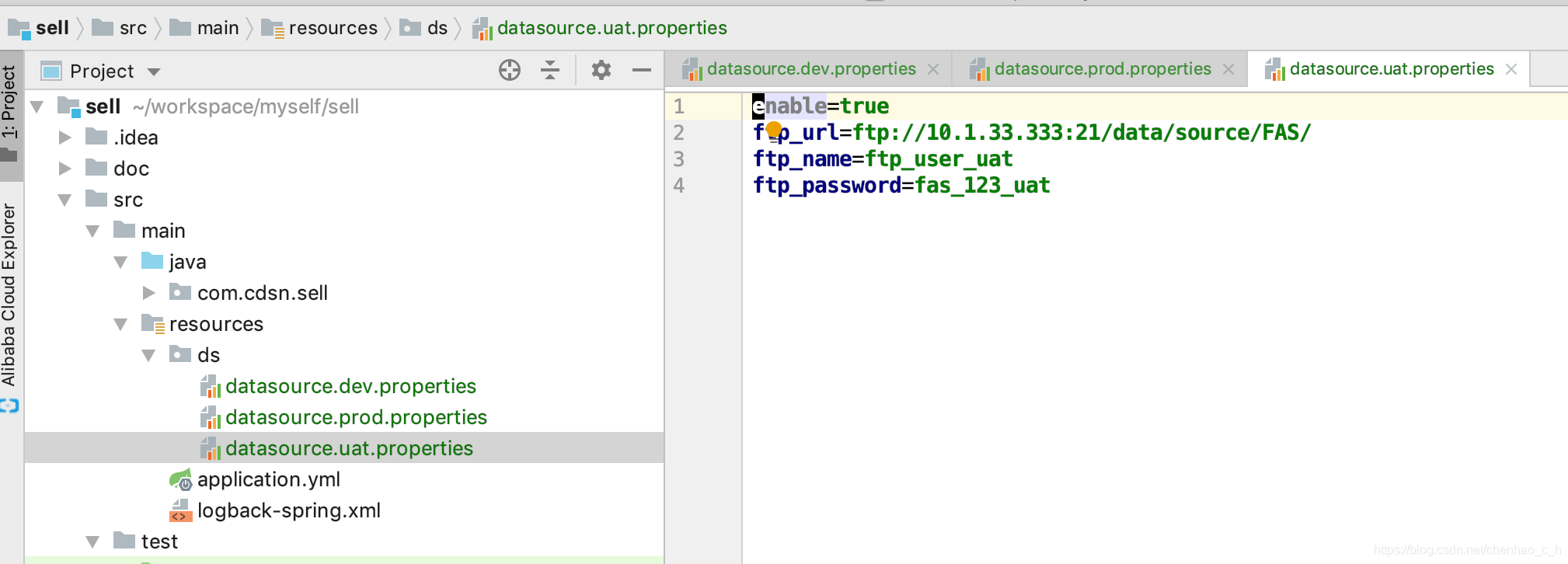Click the Alibaba Cloud Explorer bracket icon

(x=9, y=406)
